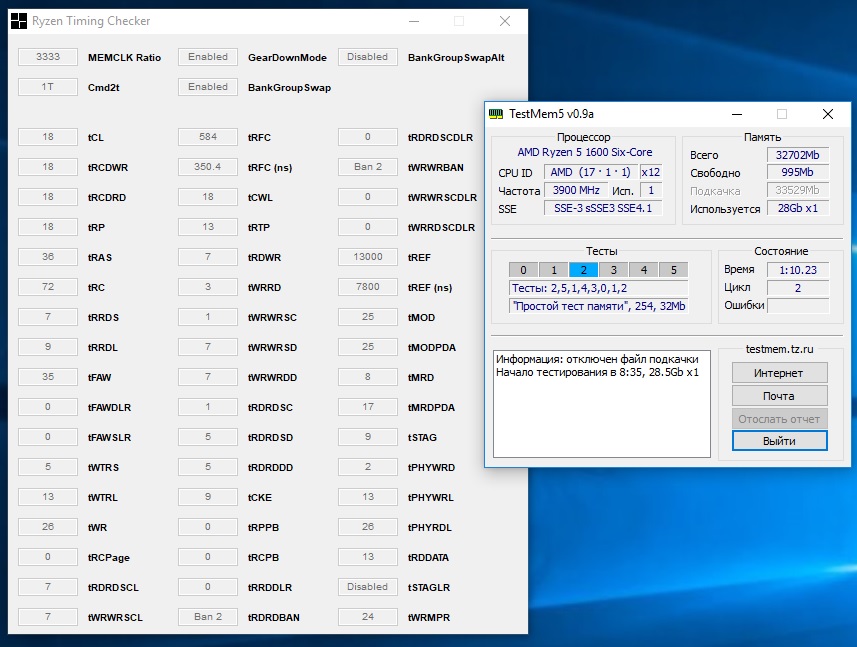Click the Отослать отчет button

pos(779,419)
